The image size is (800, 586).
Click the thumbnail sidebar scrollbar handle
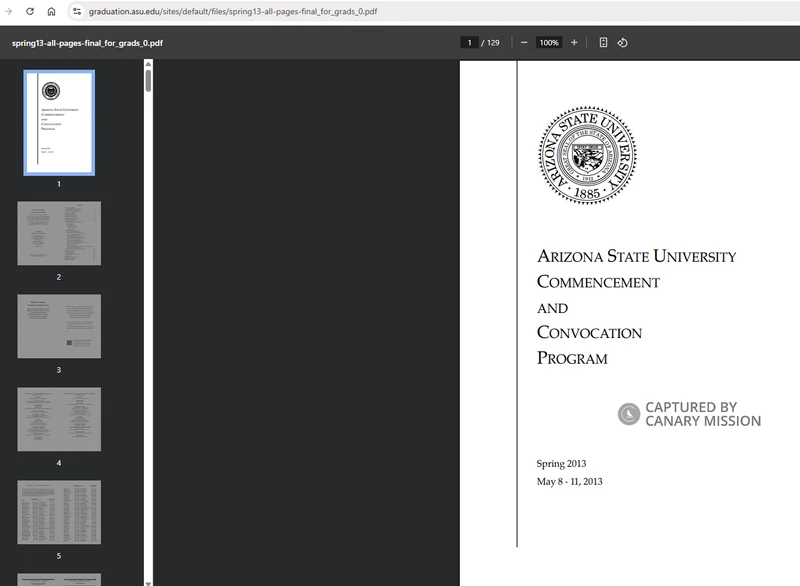148,81
